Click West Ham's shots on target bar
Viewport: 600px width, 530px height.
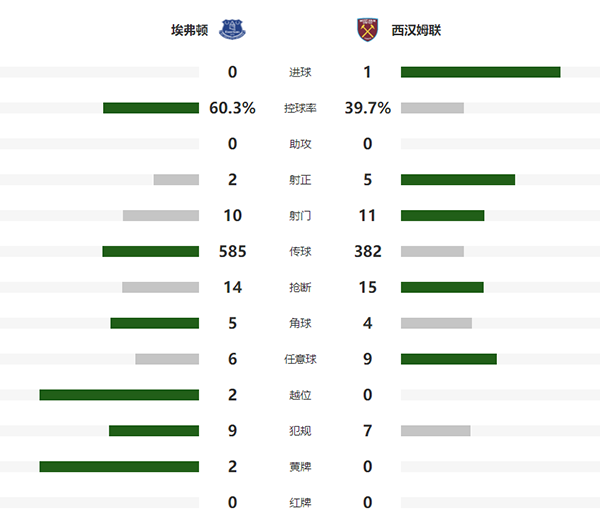click(458, 180)
